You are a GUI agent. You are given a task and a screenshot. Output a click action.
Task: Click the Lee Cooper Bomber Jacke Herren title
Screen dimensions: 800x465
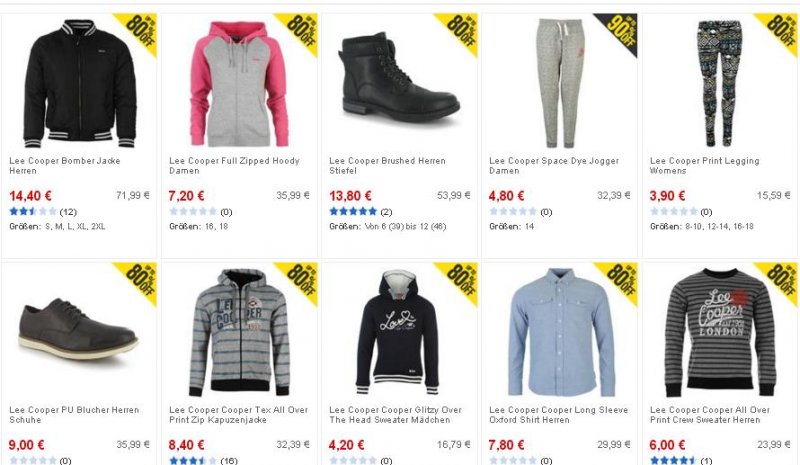pyautogui.click(x=65, y=165)
